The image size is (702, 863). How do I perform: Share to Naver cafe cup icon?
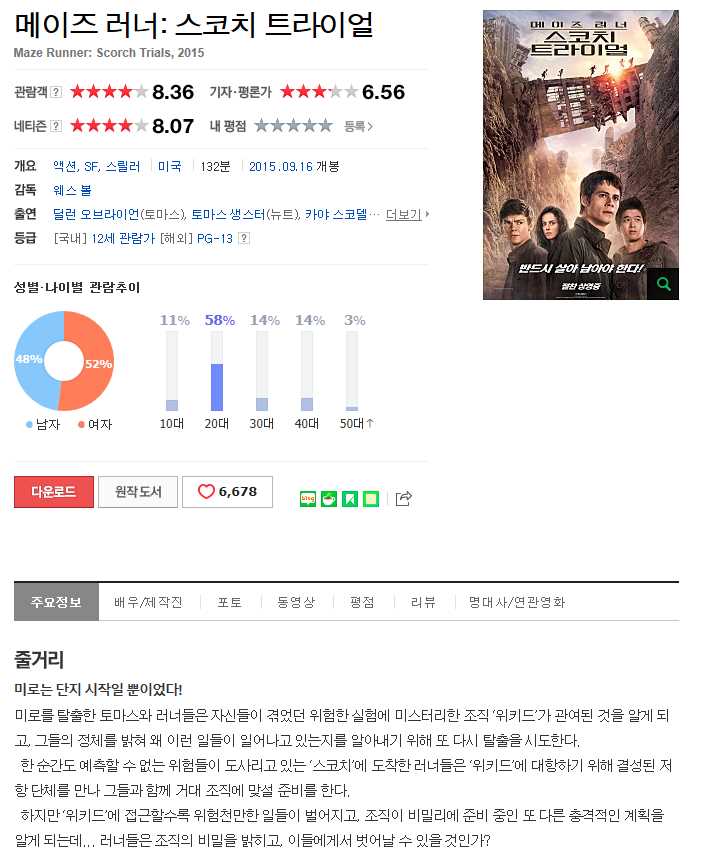(329, 499)
